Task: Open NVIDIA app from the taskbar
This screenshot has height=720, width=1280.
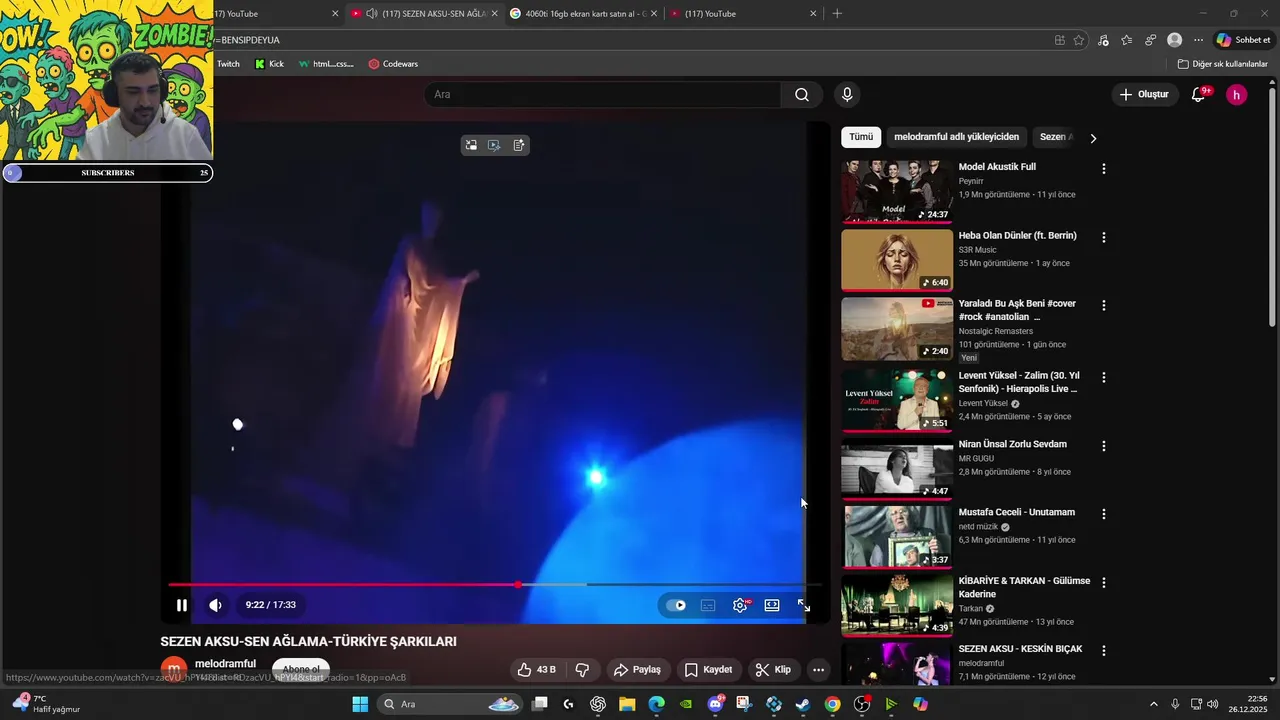Action: point(686,704)
